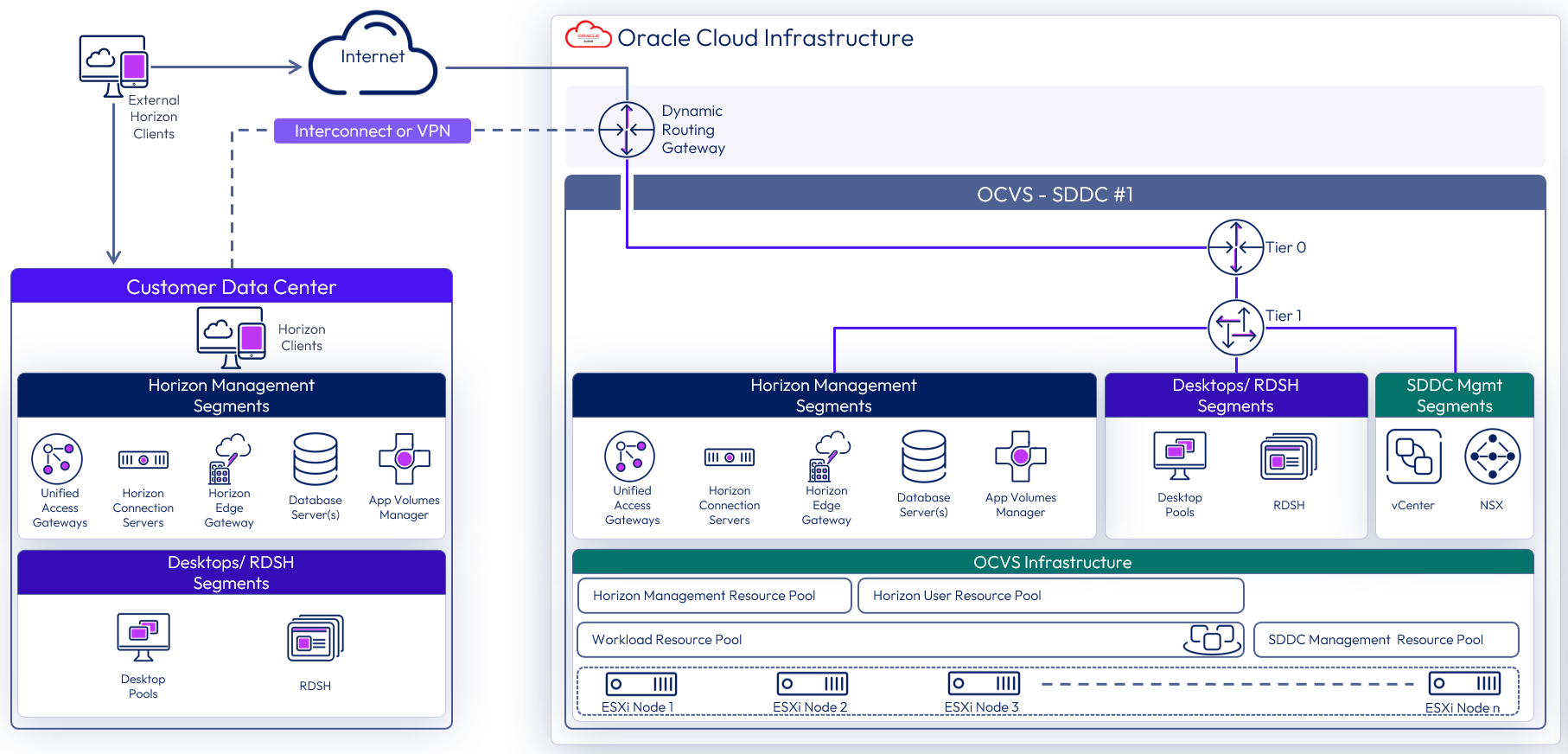Click the SDDC Management Resource Pool box
The width and height of the screenshot is (1568, 754).
click(1385, 640)
